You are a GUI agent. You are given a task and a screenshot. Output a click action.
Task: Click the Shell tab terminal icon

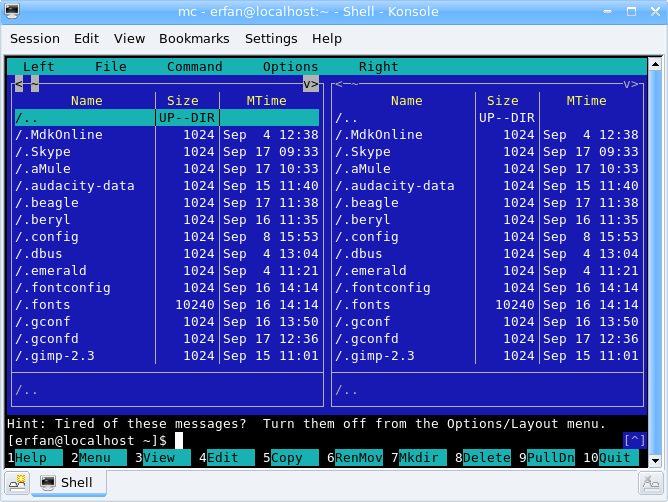click(x=47, y=483)
